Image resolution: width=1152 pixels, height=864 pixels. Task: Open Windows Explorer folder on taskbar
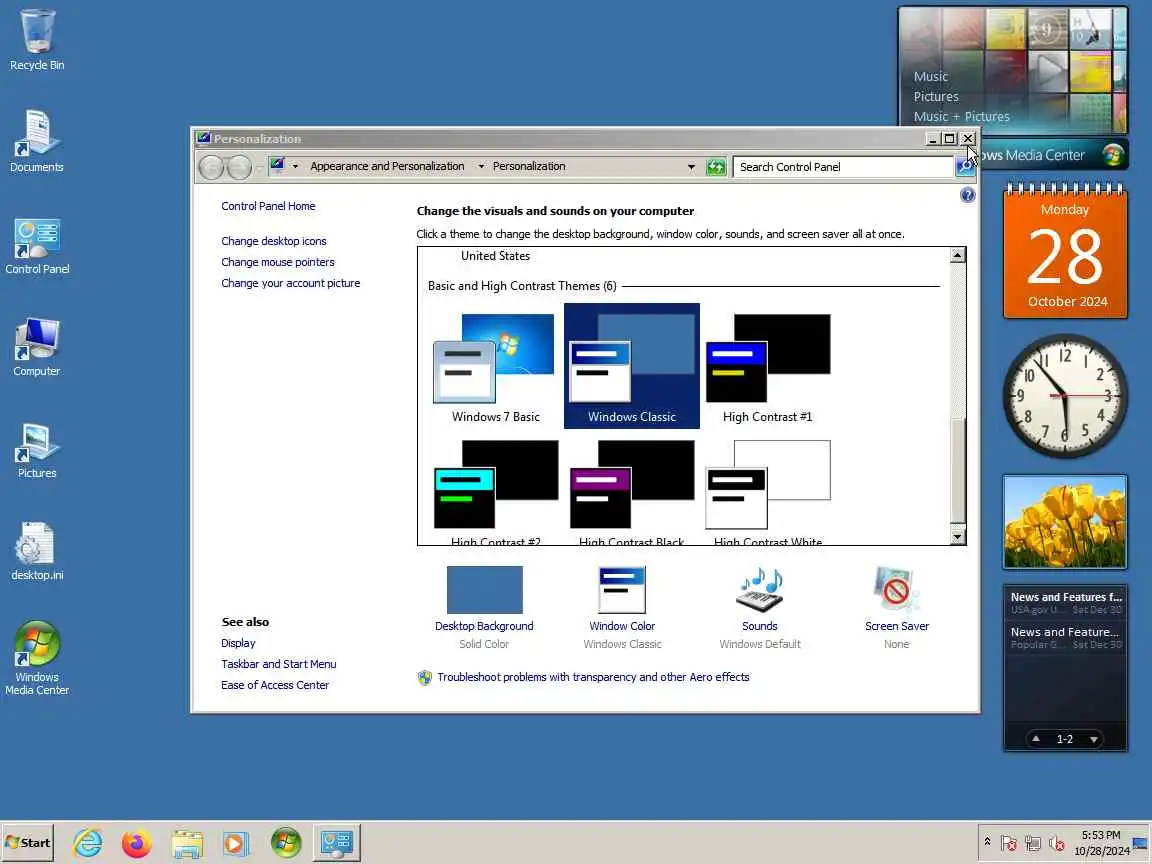click(x=187, y=843)
